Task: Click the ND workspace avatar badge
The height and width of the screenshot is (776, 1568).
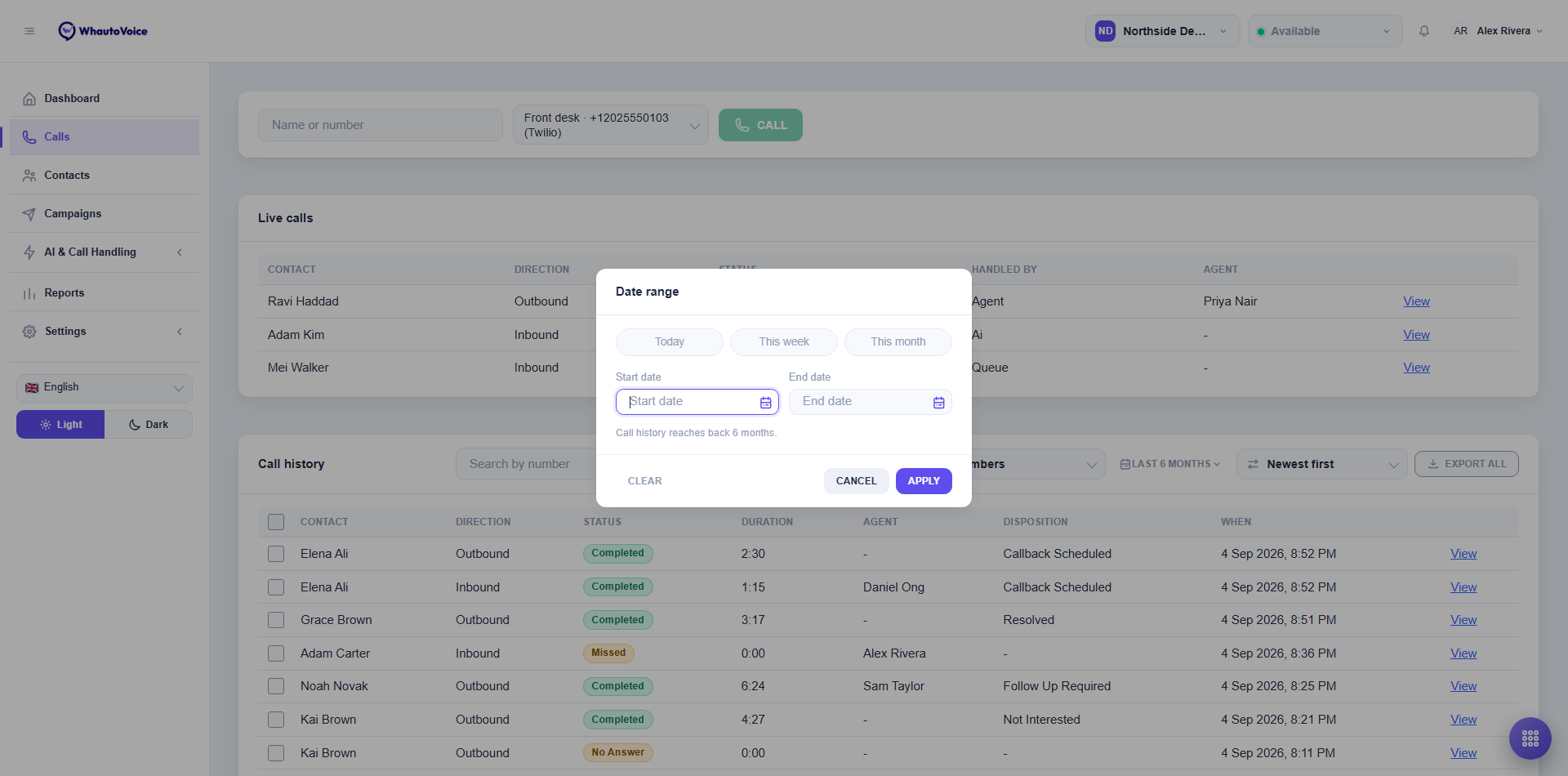Action: click(1105, 31)
